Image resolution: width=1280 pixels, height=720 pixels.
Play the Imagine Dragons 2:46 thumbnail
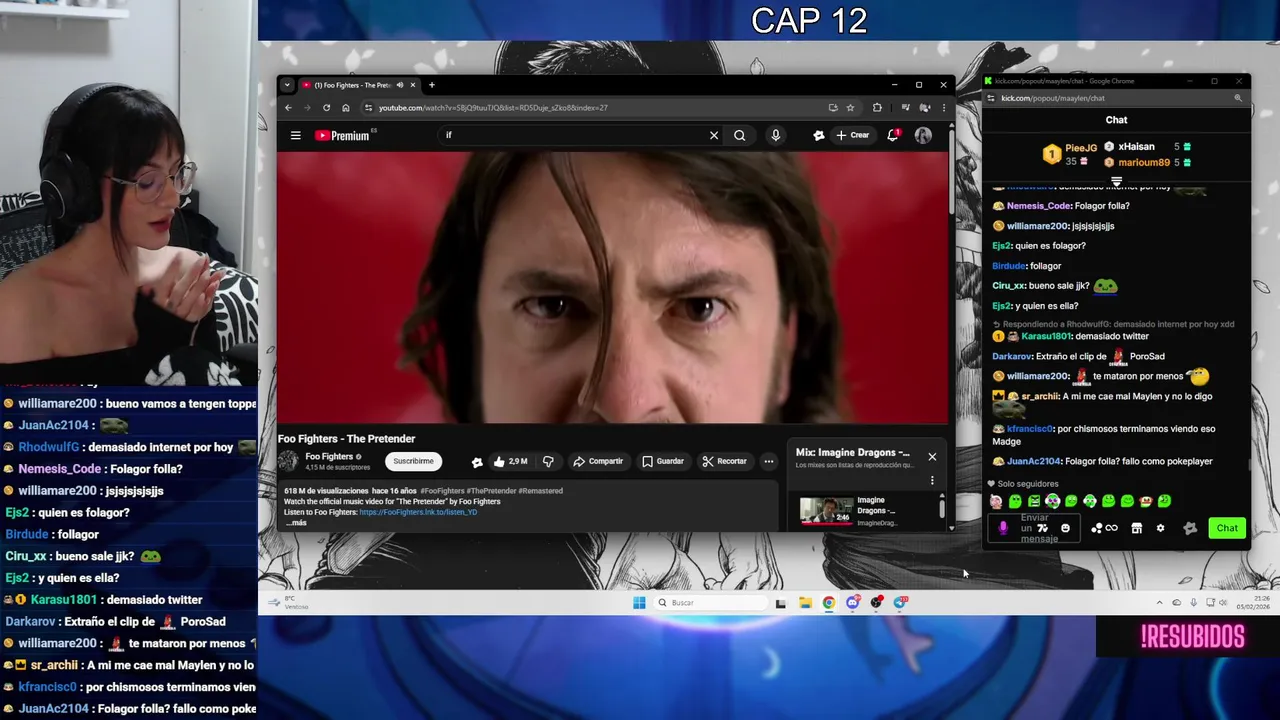point(826,510)
